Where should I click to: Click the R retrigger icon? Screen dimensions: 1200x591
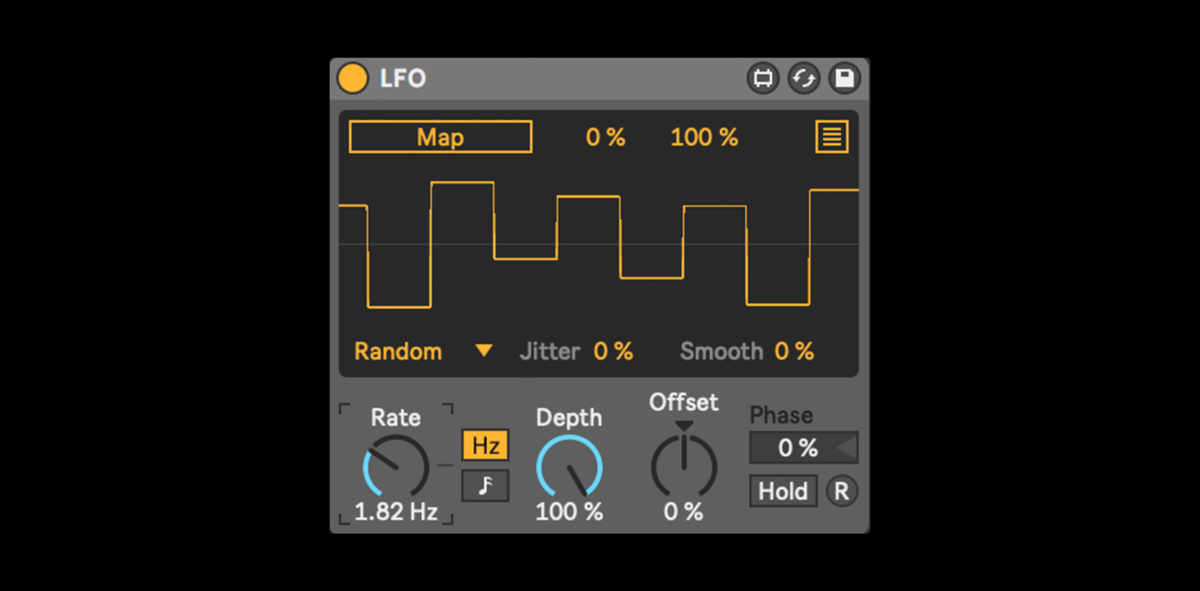tap(841, 491)
